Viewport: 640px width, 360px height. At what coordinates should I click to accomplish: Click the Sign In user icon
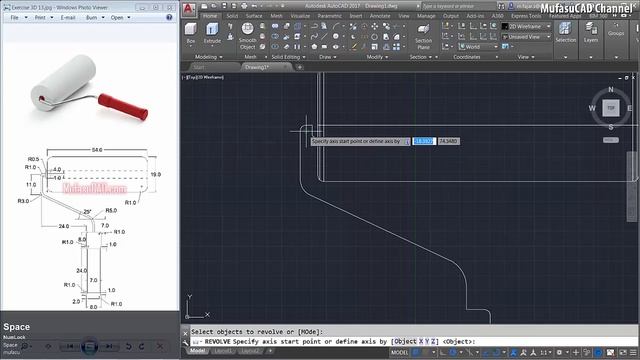click(x=511, y=6)
